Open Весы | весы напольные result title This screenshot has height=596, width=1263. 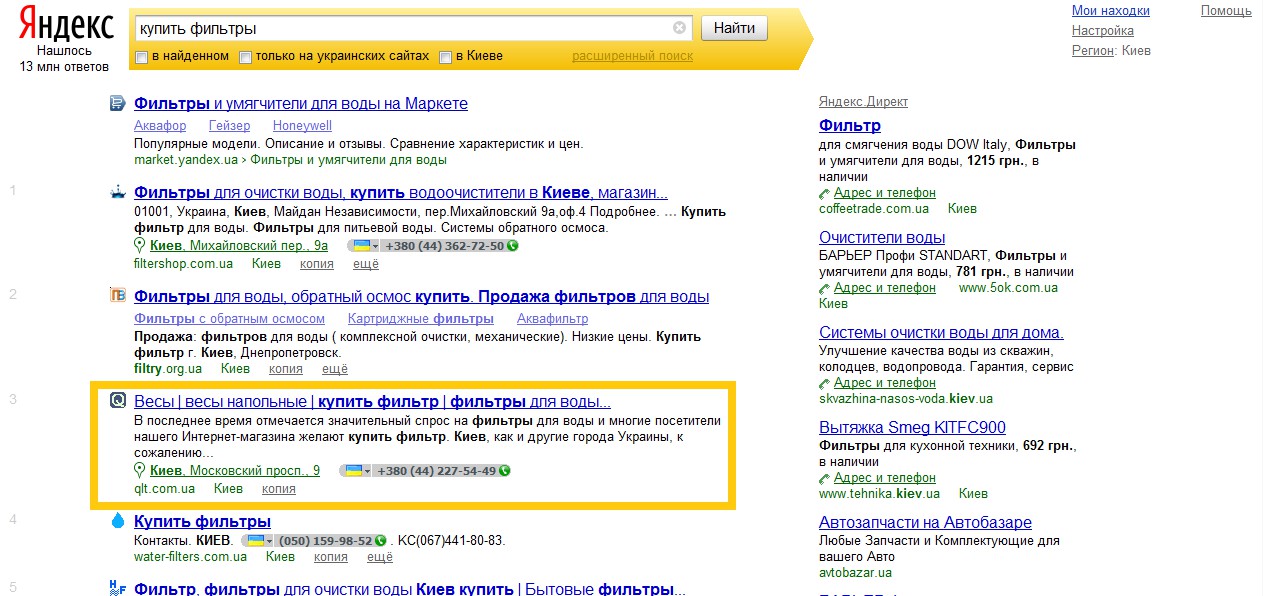pos(372,402)
